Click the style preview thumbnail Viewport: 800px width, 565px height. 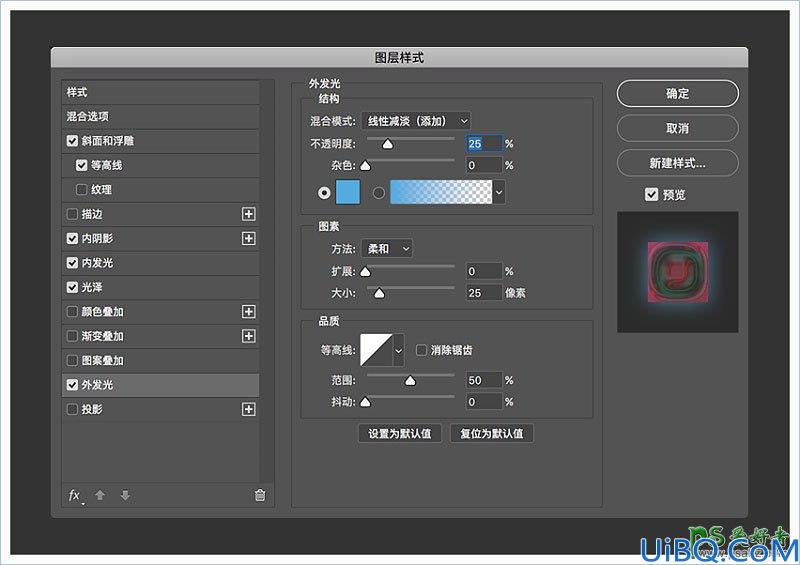point(678,272)
